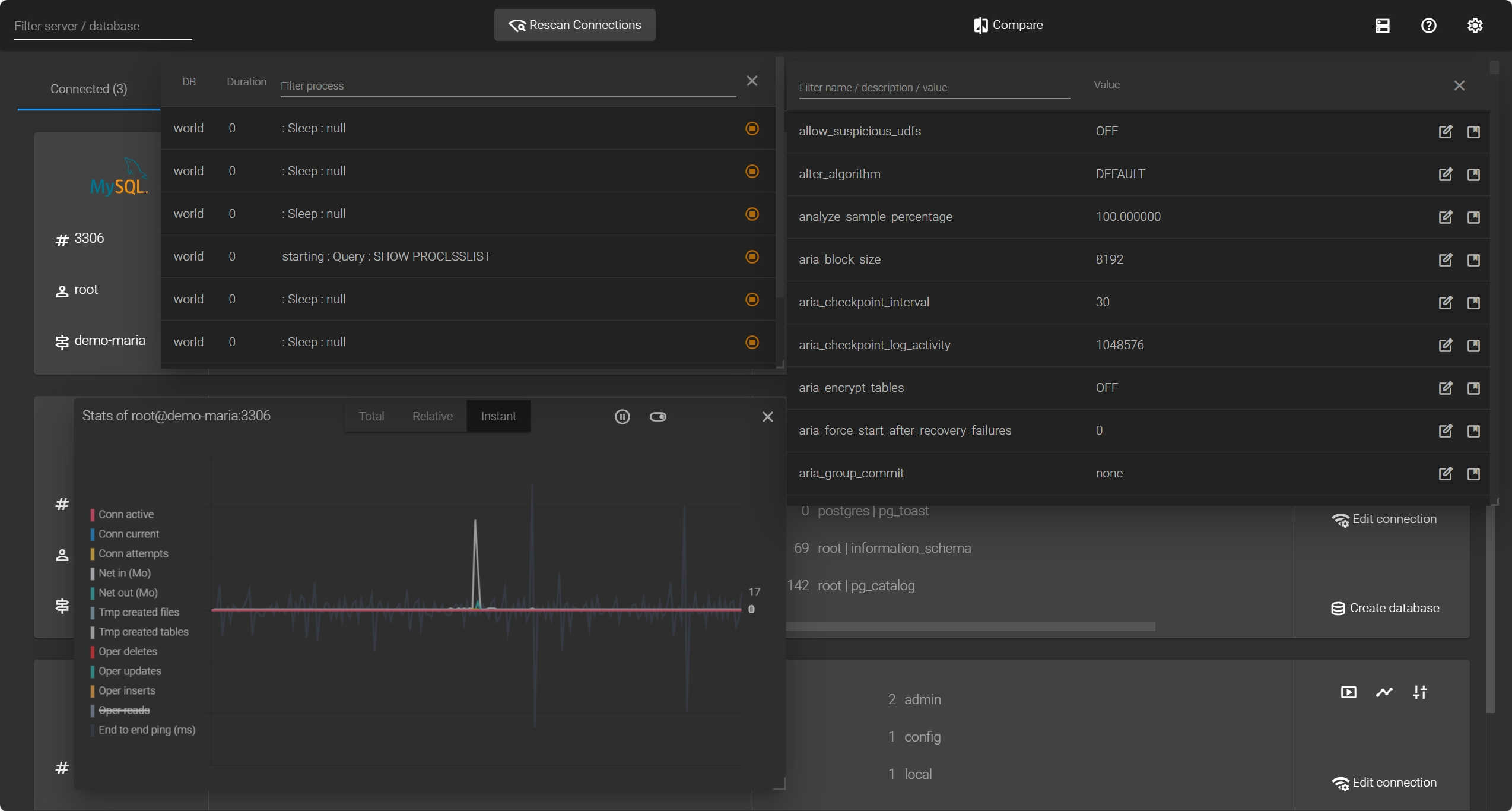Open the help question mark icon

1428,26
